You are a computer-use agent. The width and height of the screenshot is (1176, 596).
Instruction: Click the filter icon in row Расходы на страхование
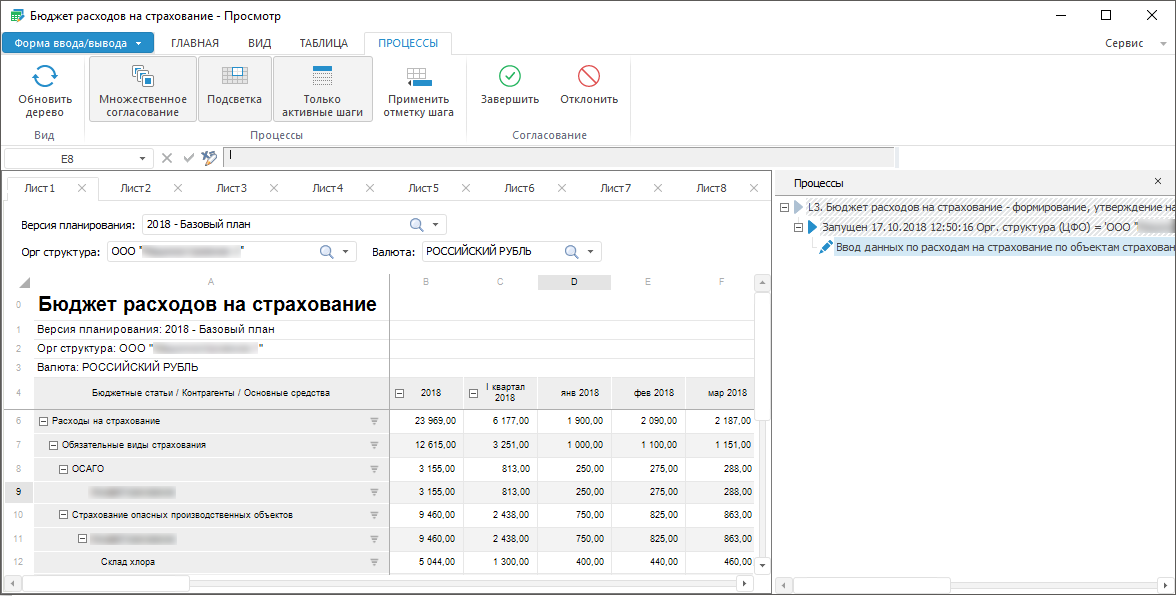pos(375,422)
